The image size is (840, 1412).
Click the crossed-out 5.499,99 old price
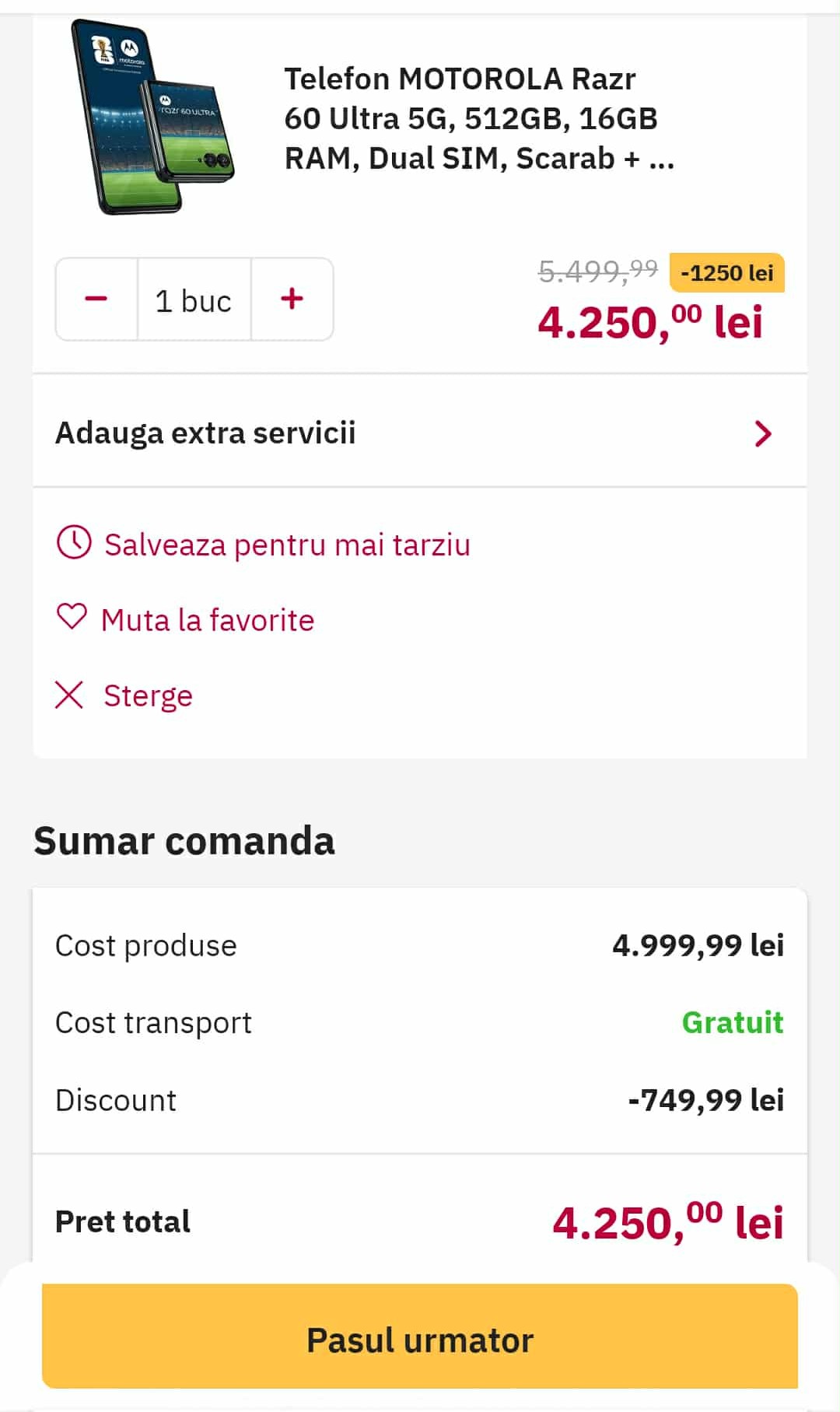tap(597, 271)
